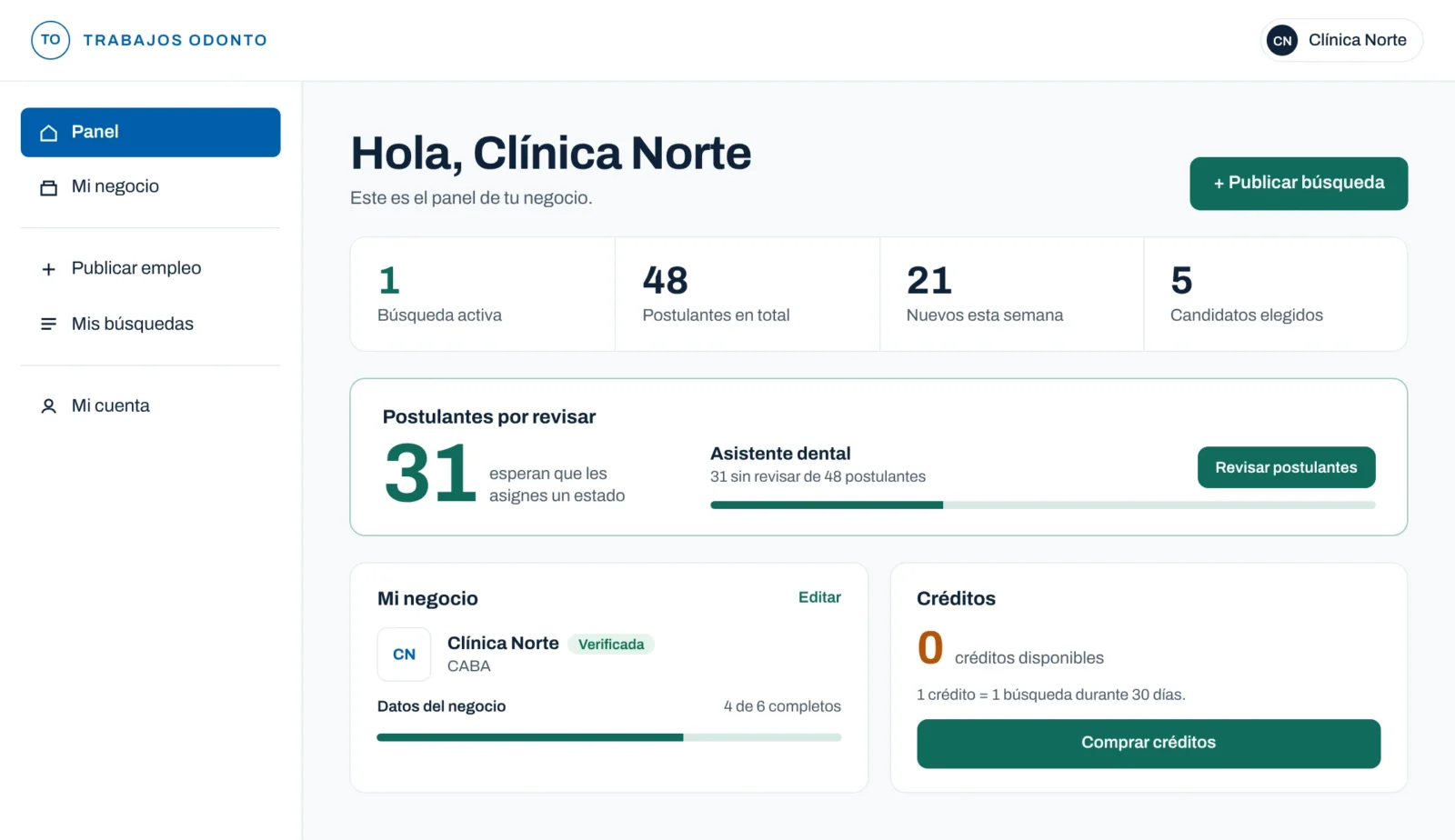Open the Panel menu item

click(x=151, y=133)
